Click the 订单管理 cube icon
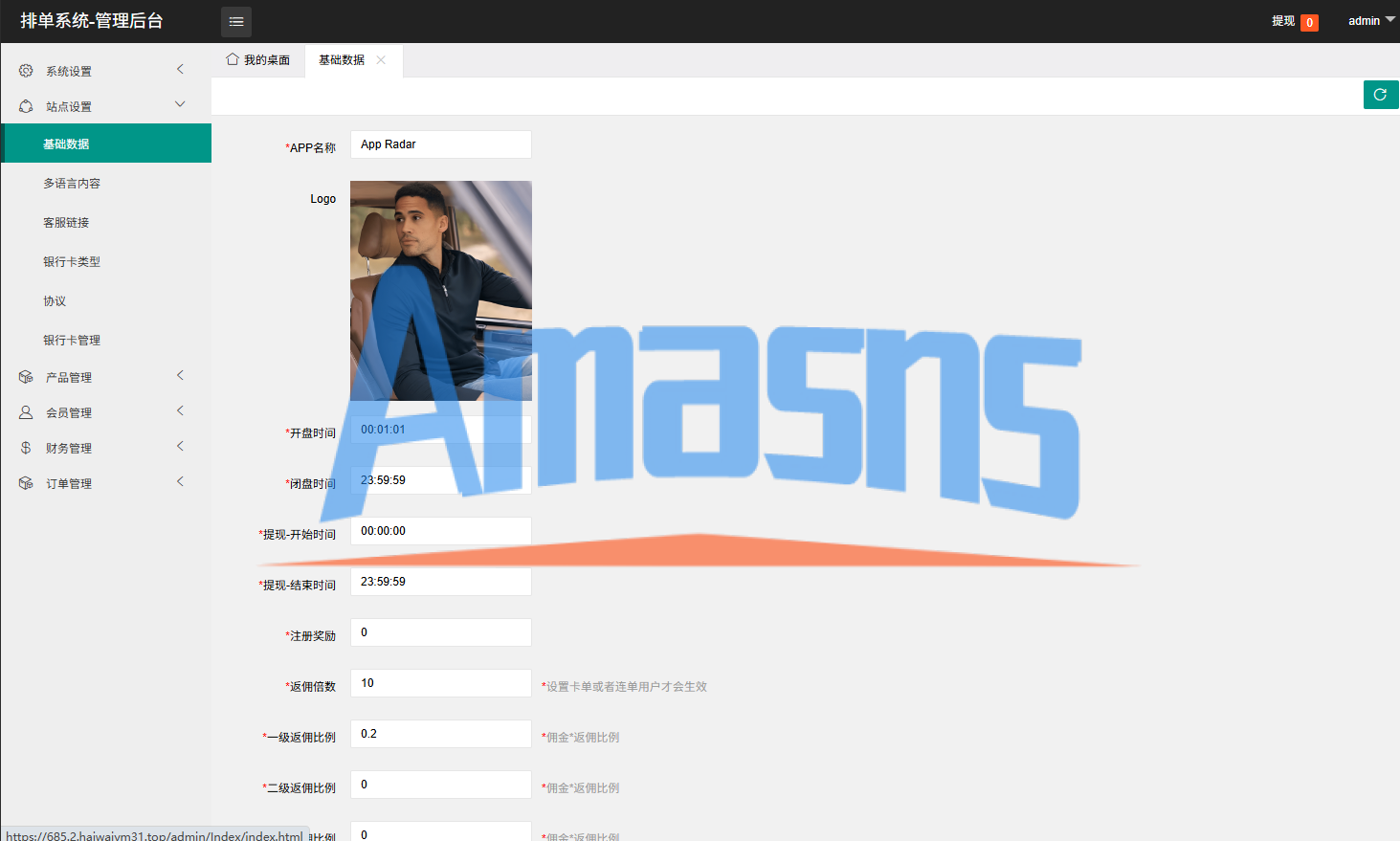 click(26, 483)
